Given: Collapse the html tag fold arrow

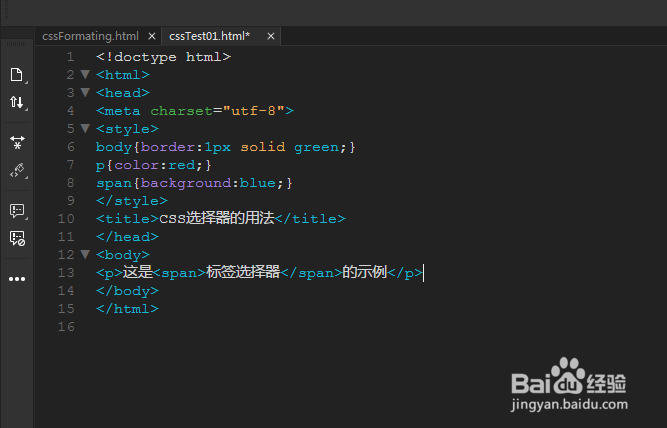Looking at the screenshot, I should pos(85,75).
